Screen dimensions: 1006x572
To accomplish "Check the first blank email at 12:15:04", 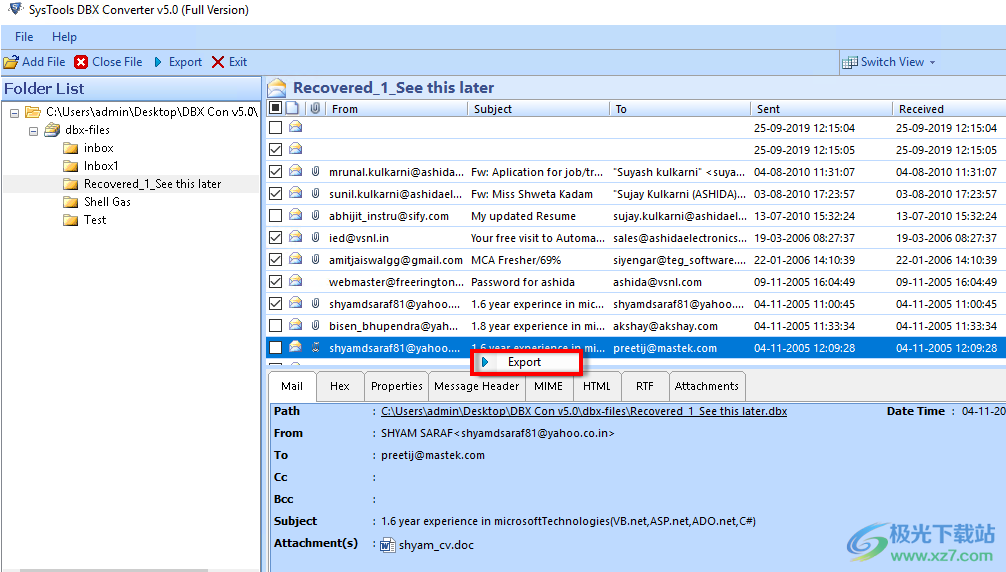I will pos(276,128).
